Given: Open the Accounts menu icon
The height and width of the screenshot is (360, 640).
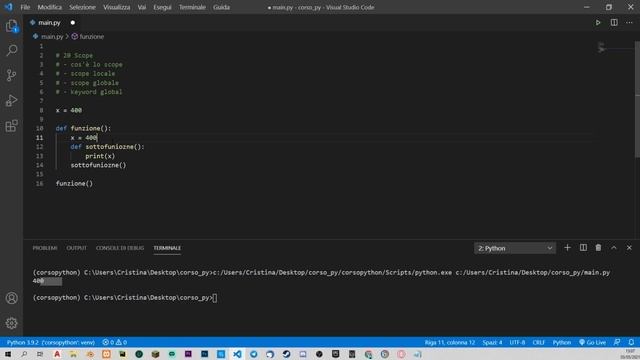Looking at the screenshot, I should (11, 298).
